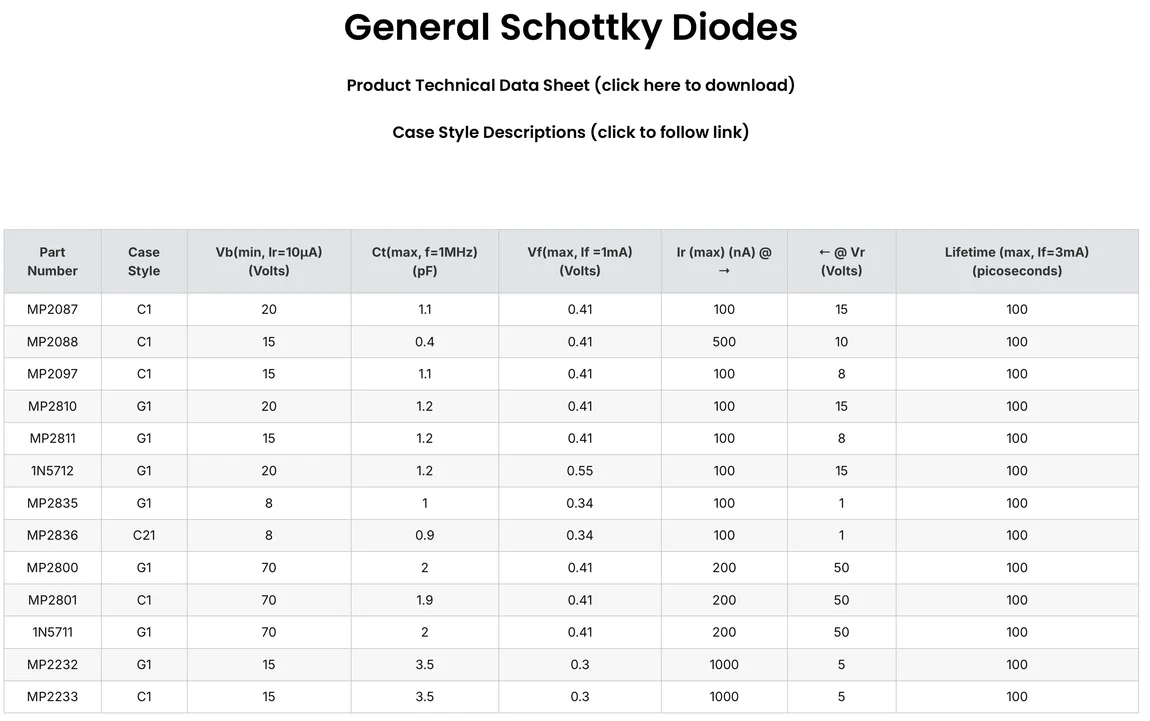Select the Lifetime (max, If=3mA) header
This screenshot has height=721, width=1150.
(1017, 261)
